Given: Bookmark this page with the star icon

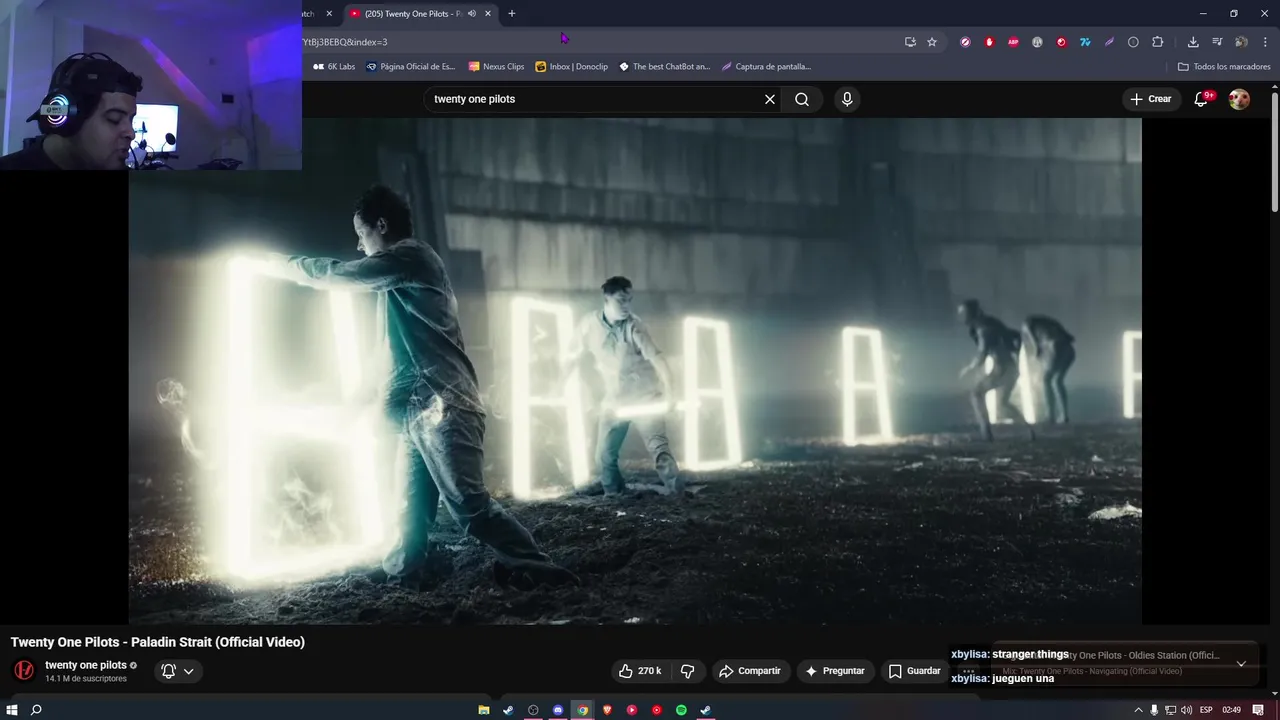Looking at the screenshot, I should click(x=932, y=42).
